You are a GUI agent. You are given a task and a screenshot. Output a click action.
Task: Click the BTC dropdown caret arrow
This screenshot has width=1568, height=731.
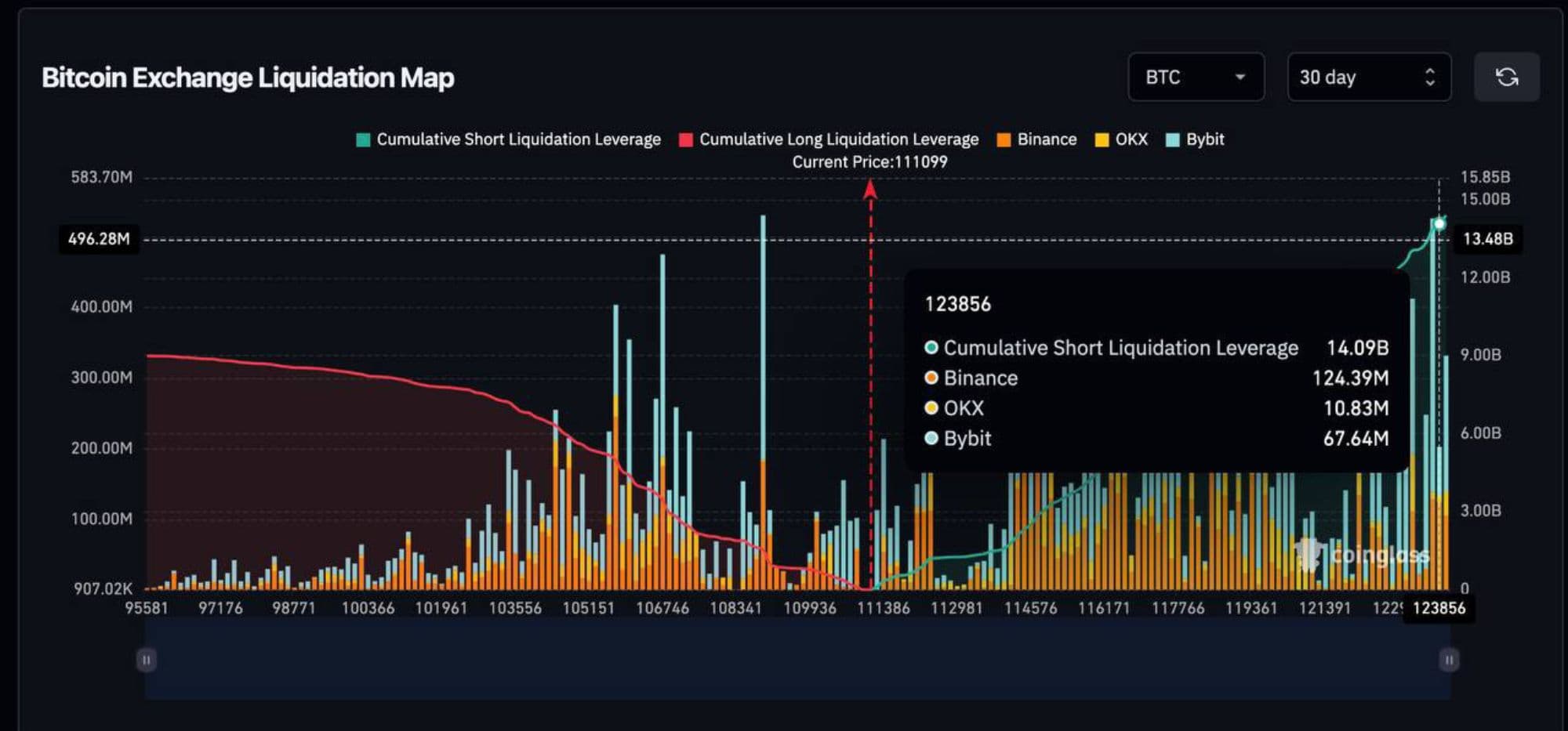(1240, 77)
